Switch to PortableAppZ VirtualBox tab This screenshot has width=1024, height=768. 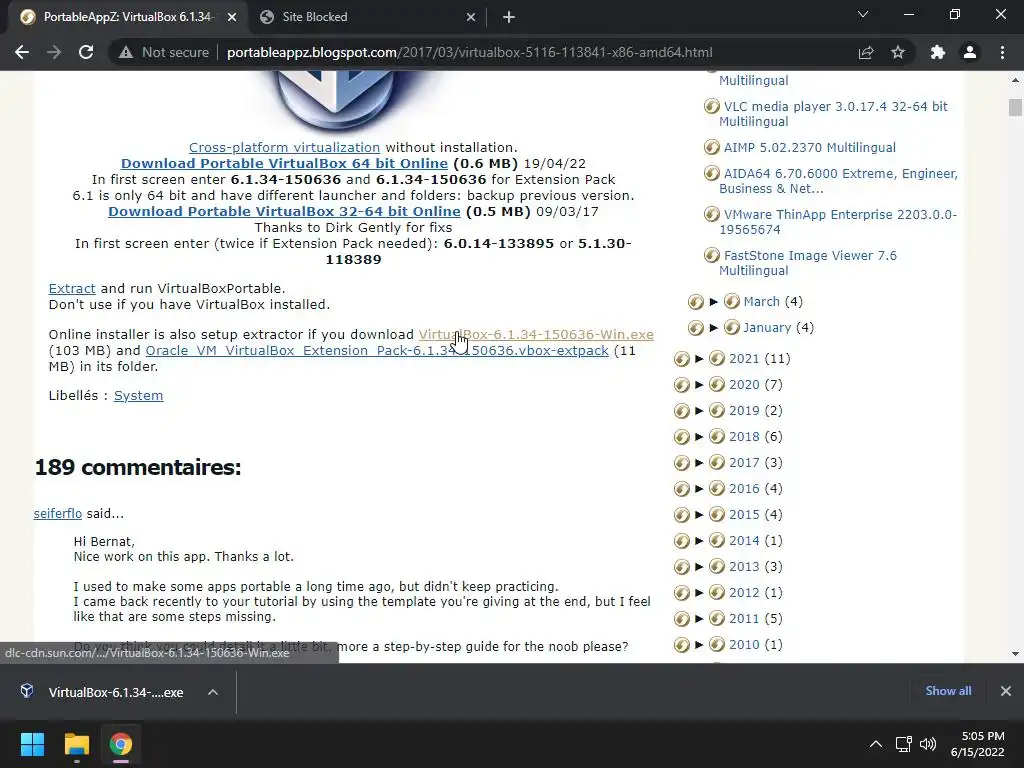pyautogui.click(x=129, y=17)
